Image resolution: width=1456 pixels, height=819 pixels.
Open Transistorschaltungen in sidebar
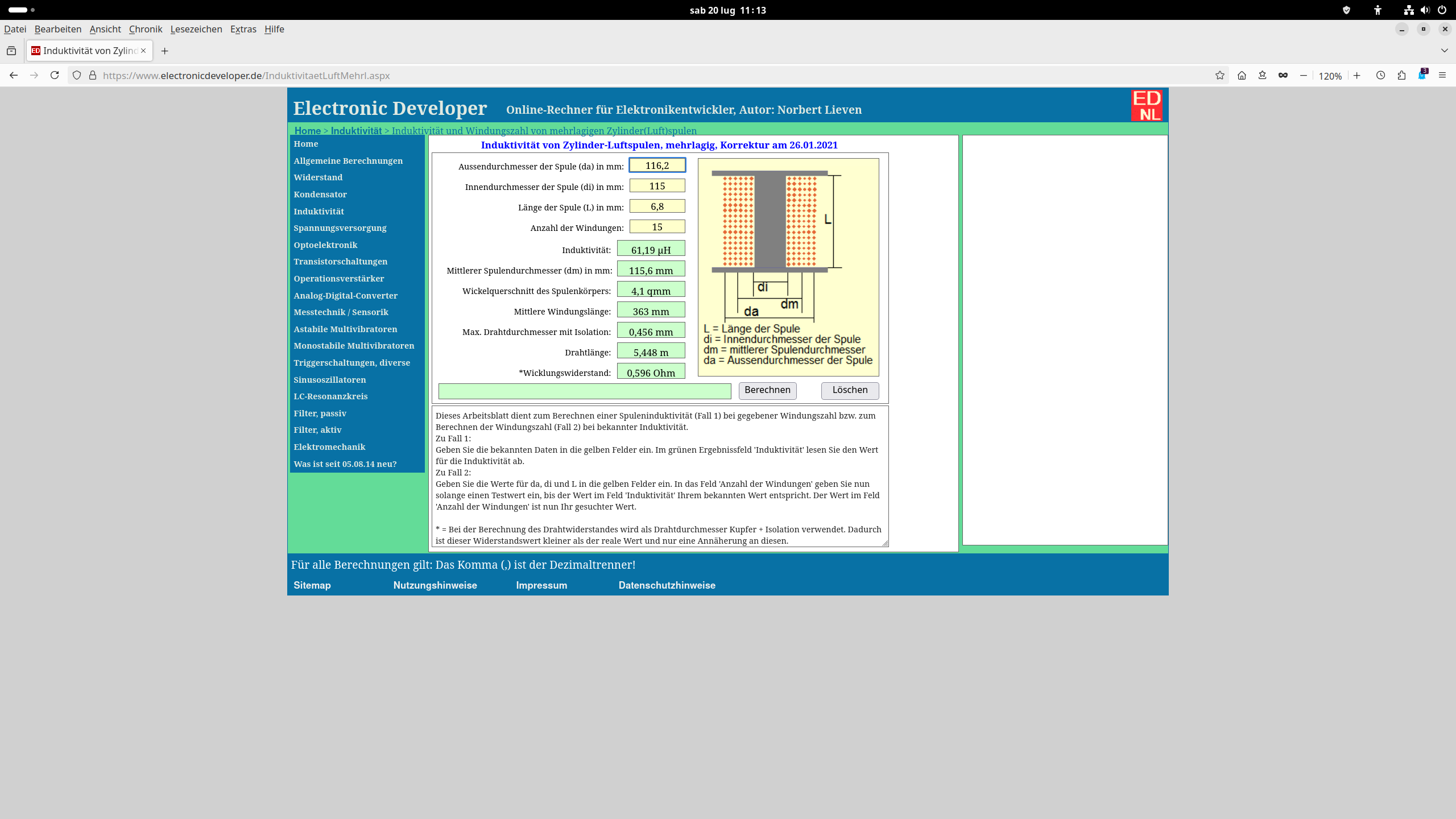[340, 262]
